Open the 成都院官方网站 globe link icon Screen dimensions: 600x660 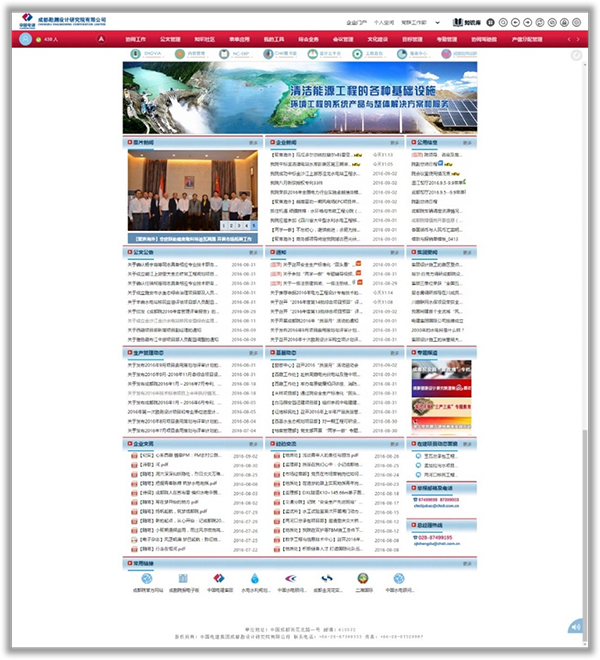pyautogui.click(x=147, y=578)
